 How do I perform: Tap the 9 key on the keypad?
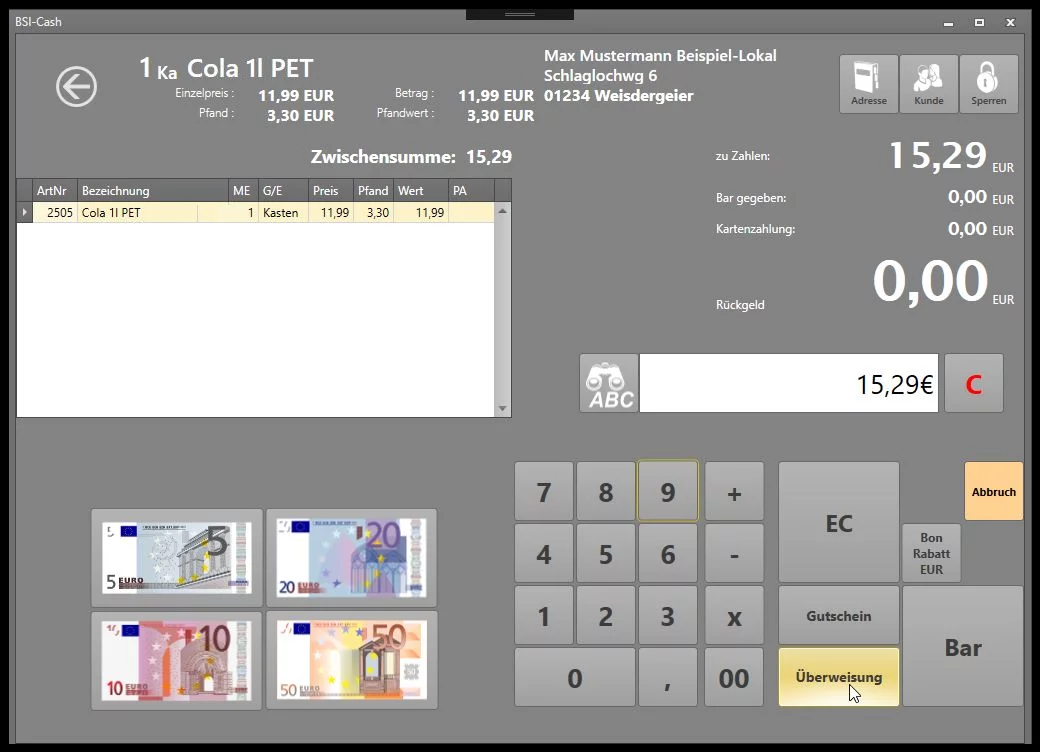coord(668,491)
